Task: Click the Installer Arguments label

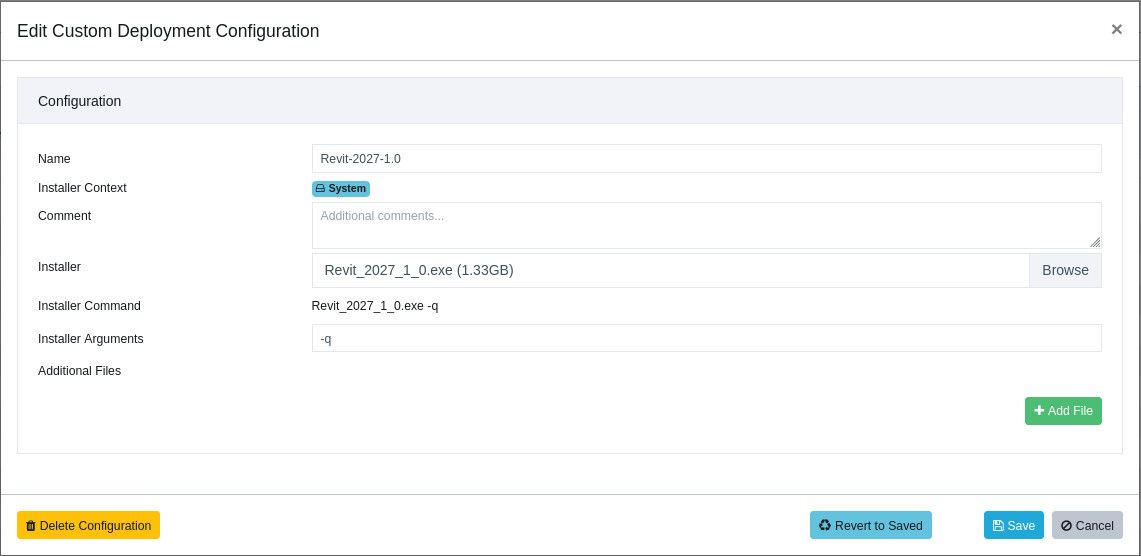Action: click(x=91, y=338)
